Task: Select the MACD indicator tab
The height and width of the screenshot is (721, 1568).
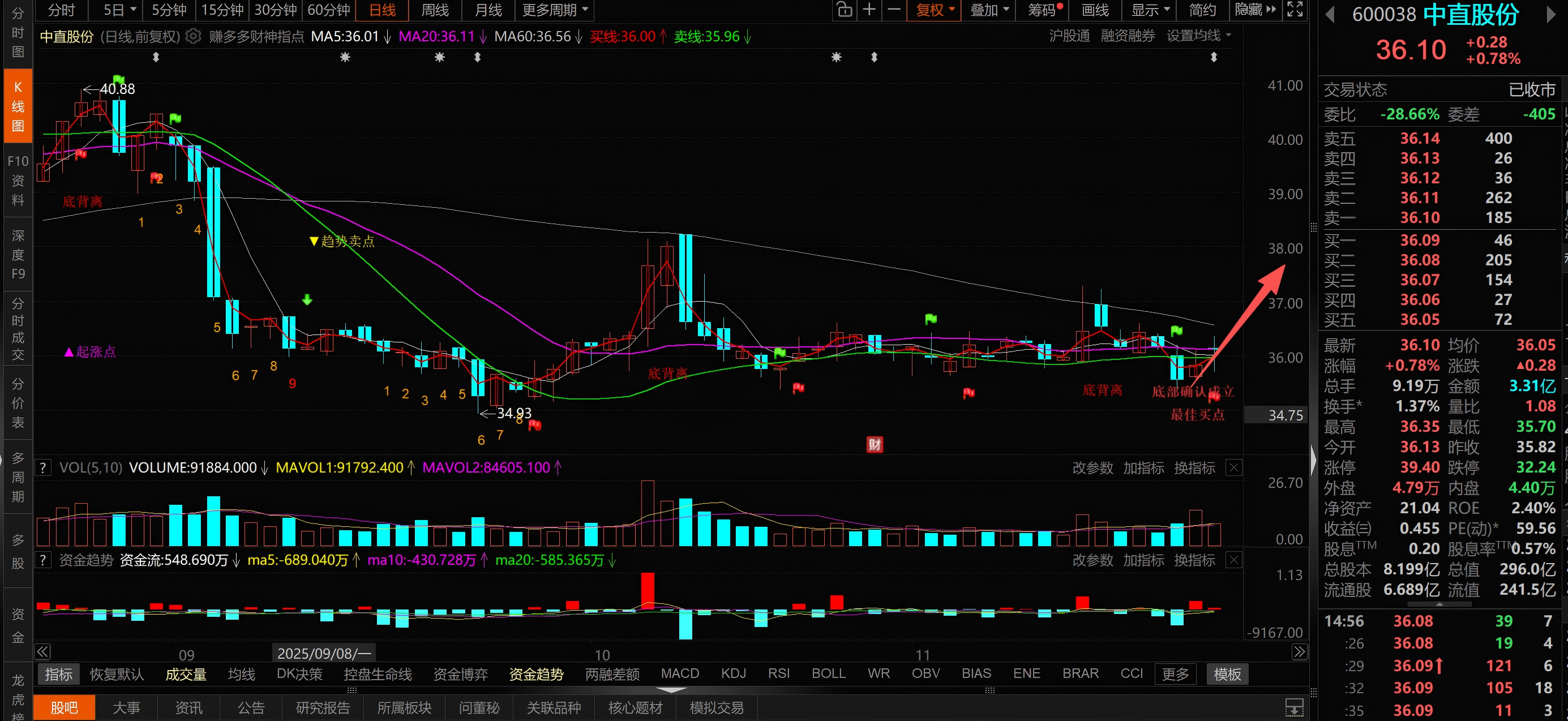Action: point(680,673)
